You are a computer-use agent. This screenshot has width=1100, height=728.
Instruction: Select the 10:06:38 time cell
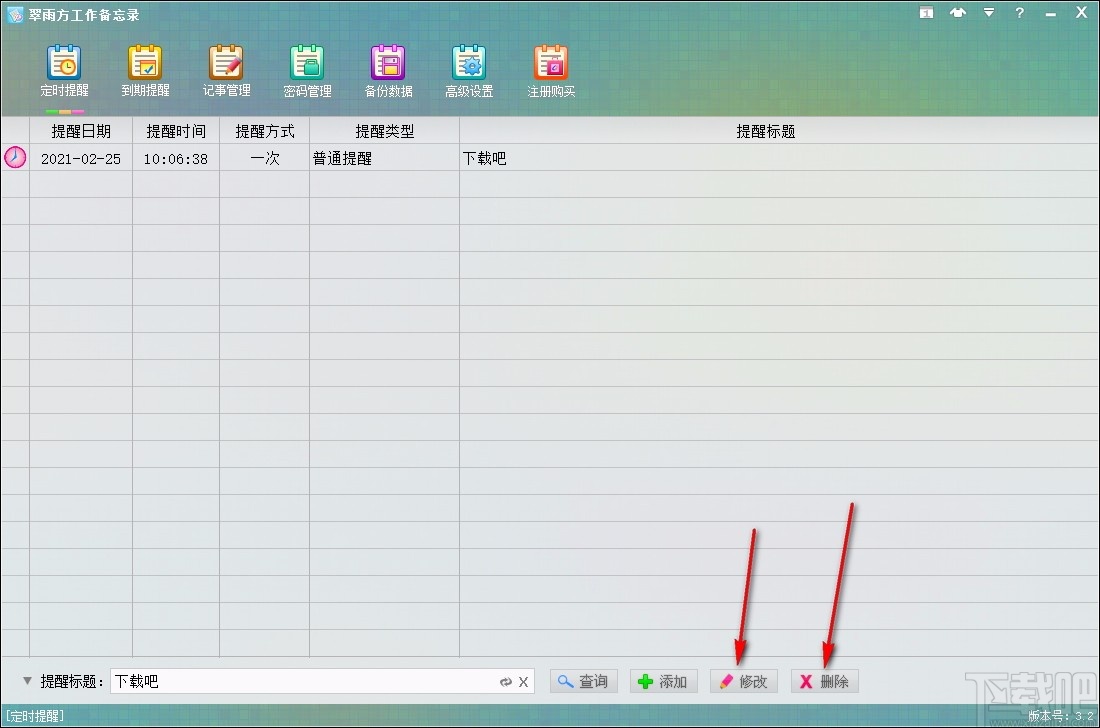175,159
